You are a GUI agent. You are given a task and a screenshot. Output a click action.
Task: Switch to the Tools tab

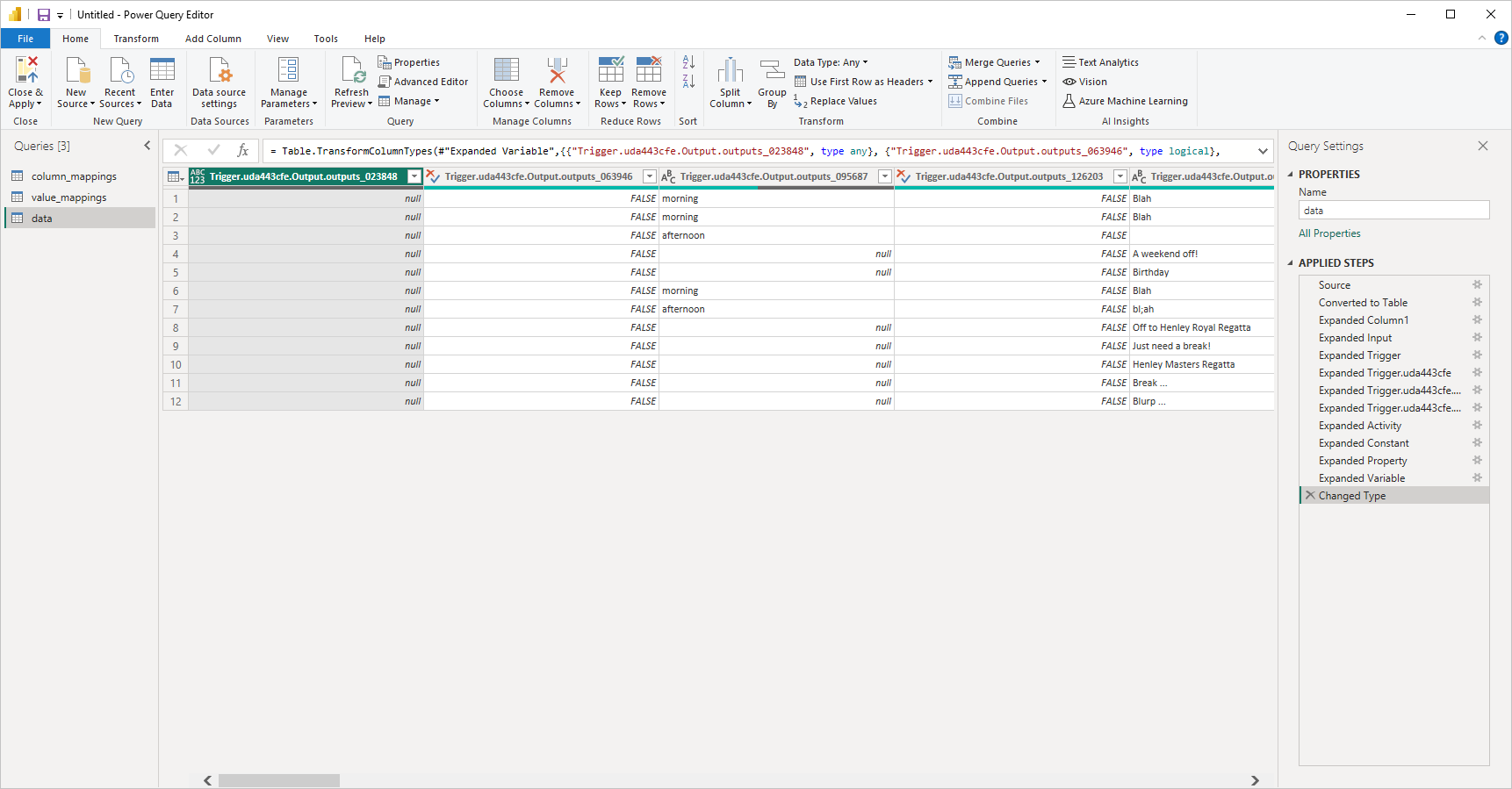point(326,39)
